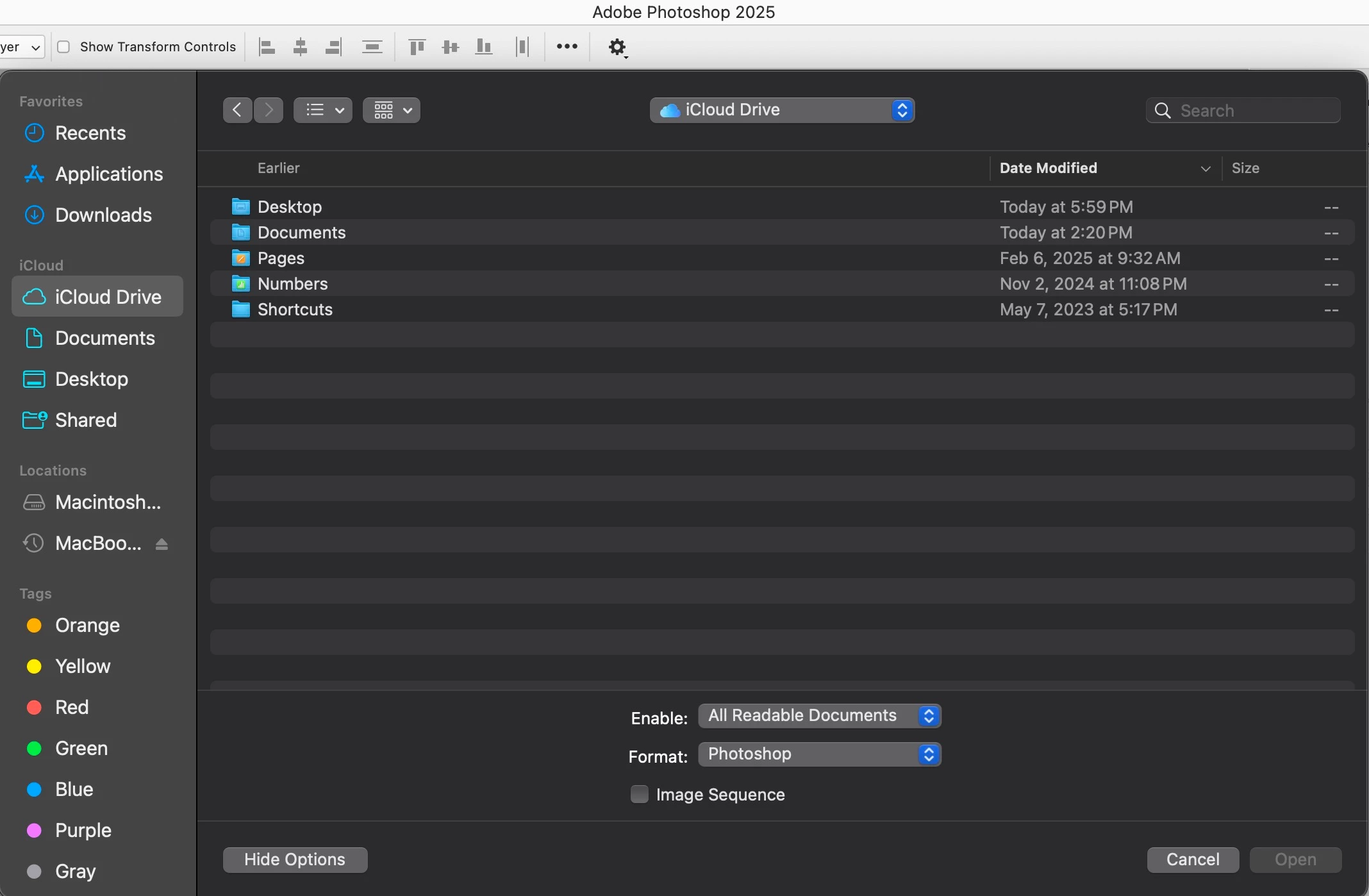The width and height of the screenshot is (1369, 896).
Task: Select Downloads in the Favorites sidebar
Action: coord(103,215)
